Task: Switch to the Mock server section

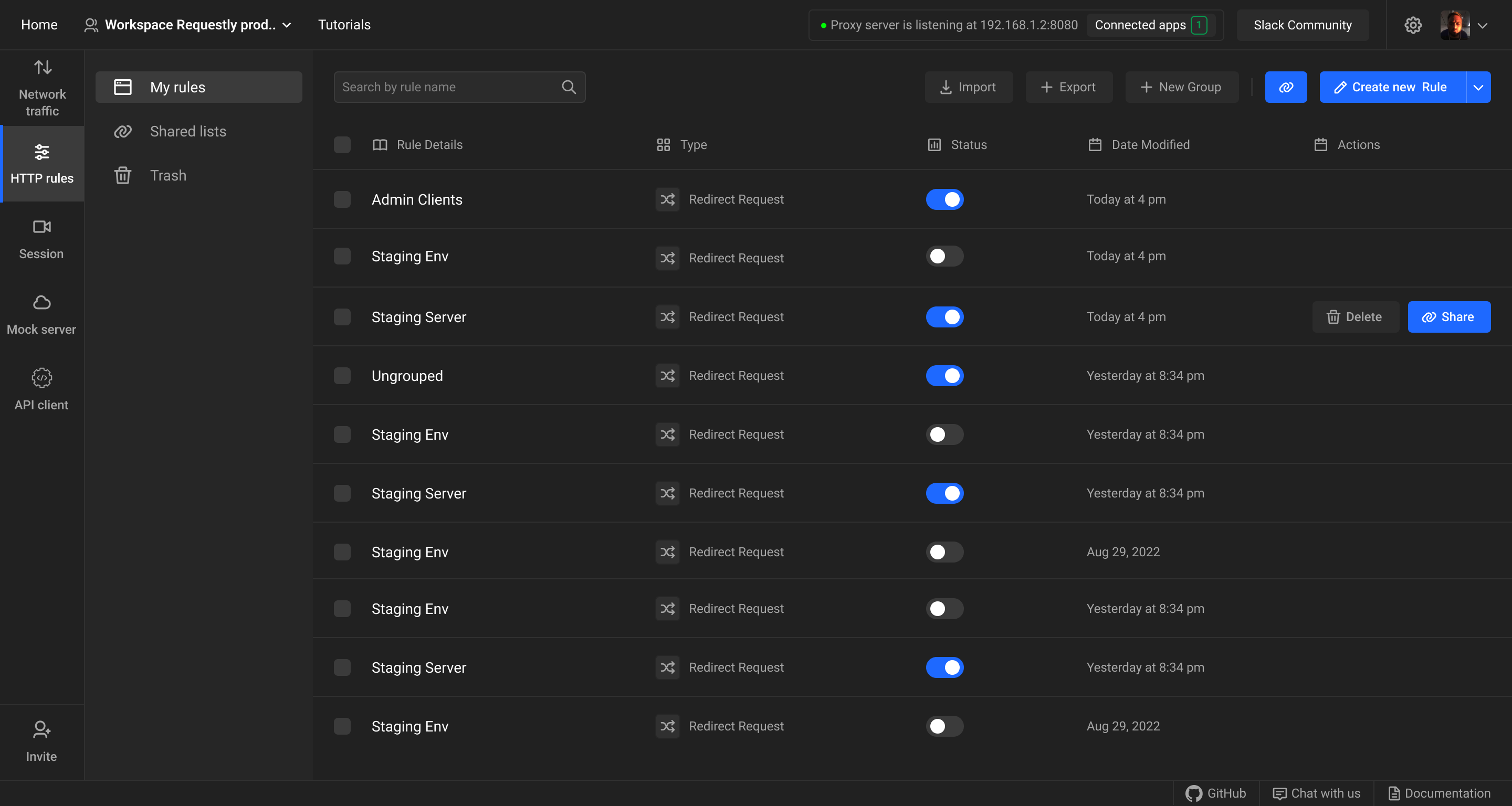Action: coord(41,314)
